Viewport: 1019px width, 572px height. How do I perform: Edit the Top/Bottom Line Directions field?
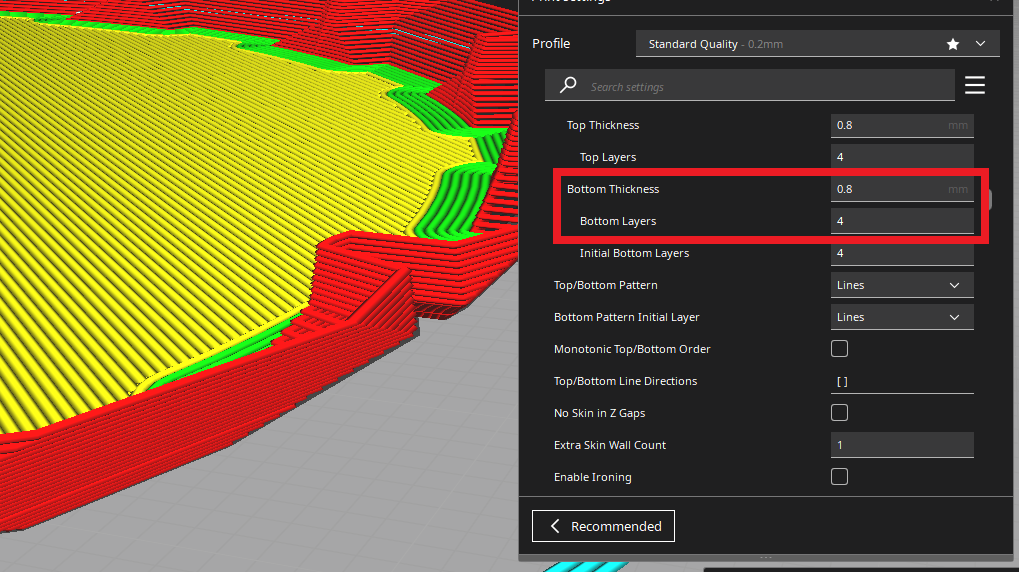tap(902, 381)
